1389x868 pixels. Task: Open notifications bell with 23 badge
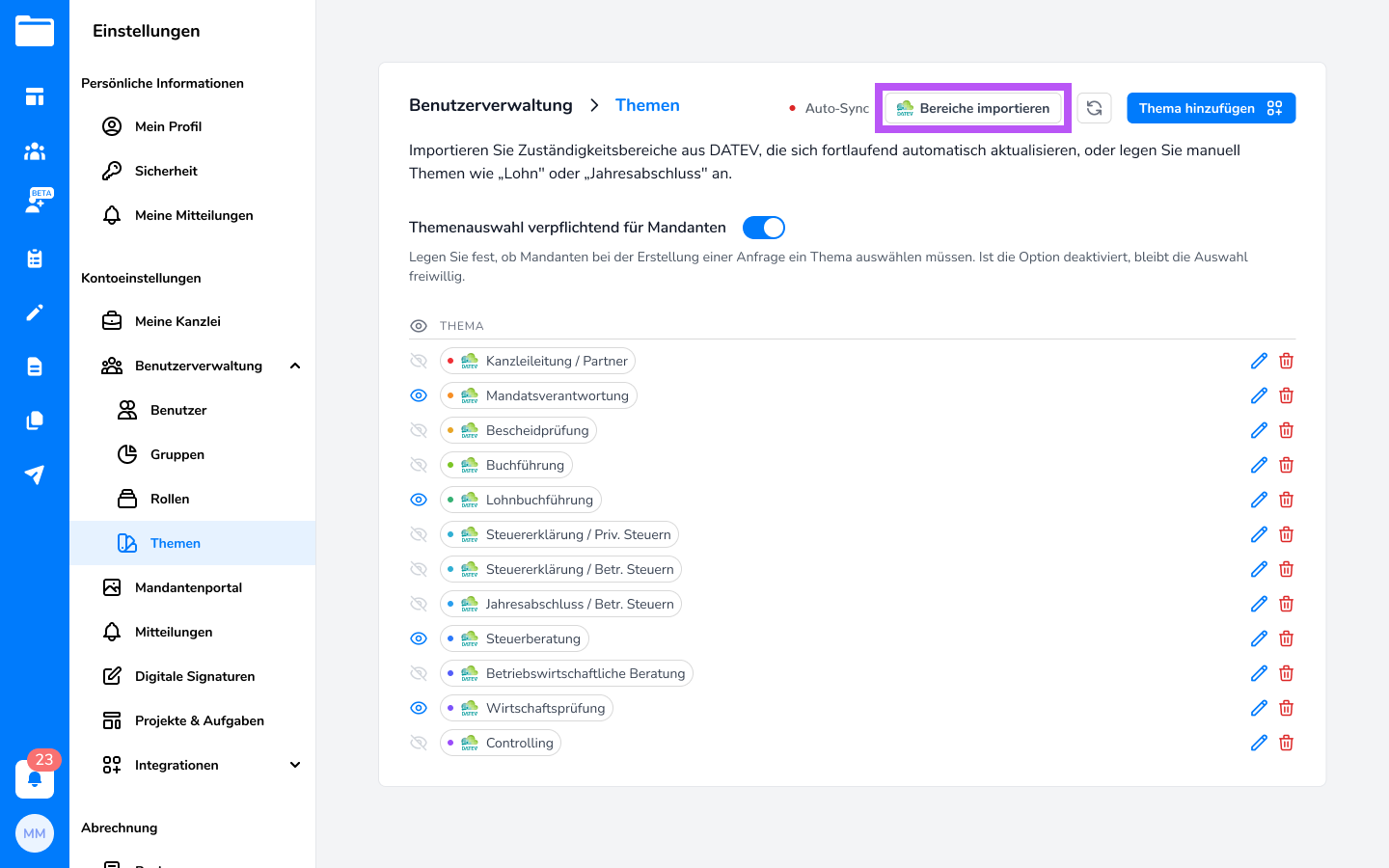[x=35, y=778]
